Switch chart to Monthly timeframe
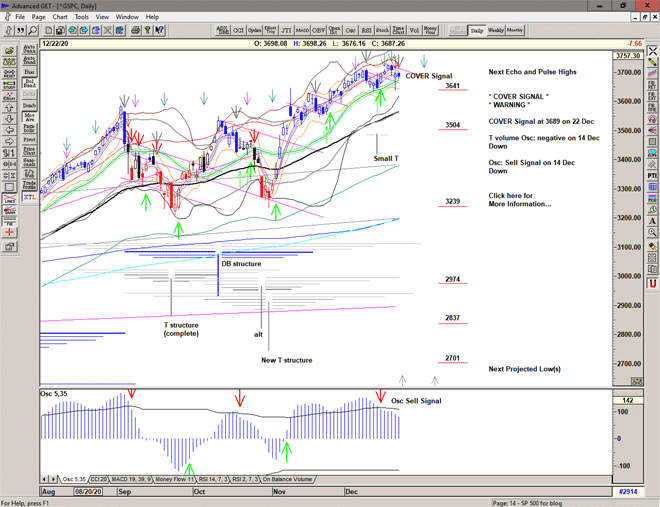The image size is (660, 507). [x=515, y=31]
